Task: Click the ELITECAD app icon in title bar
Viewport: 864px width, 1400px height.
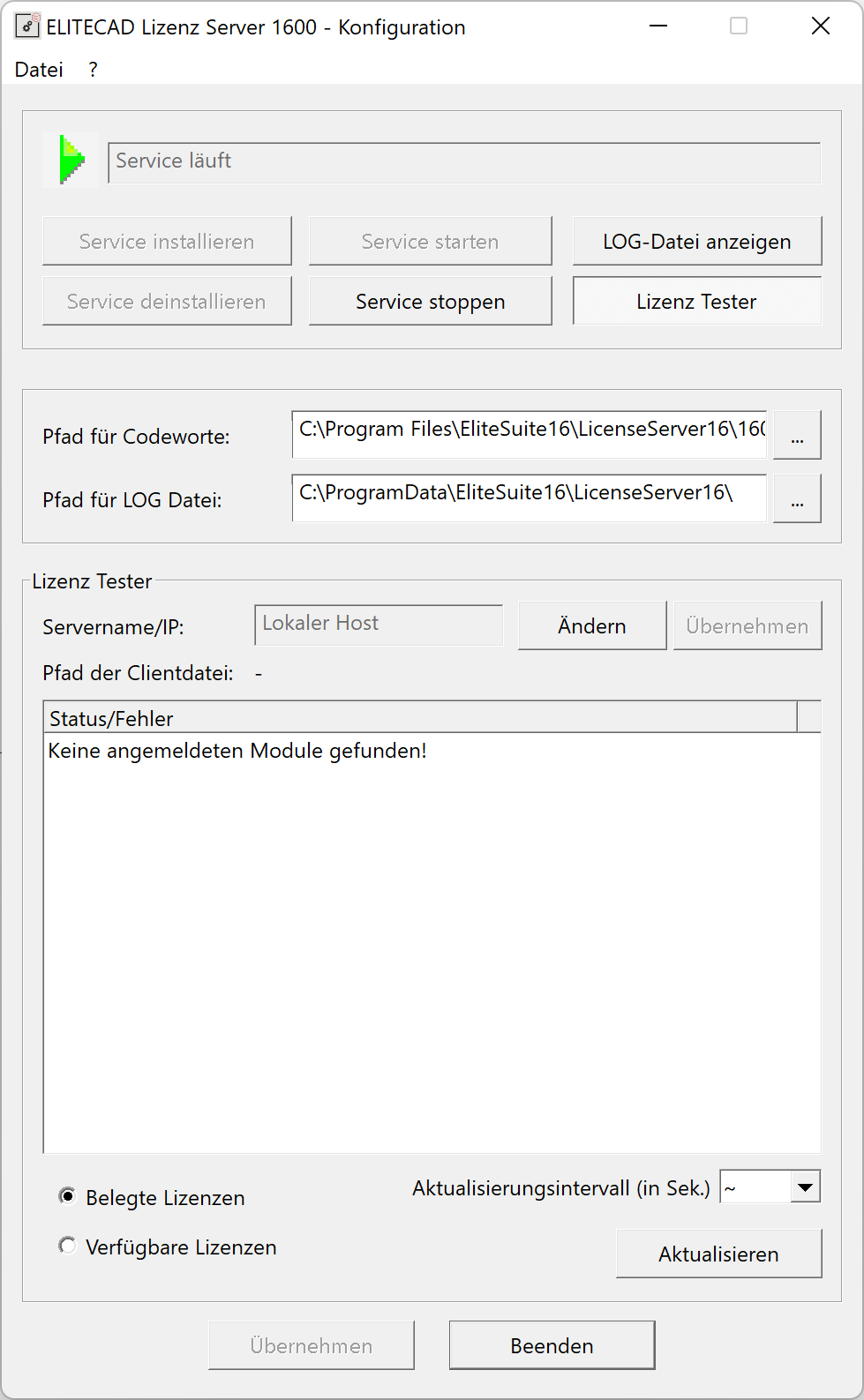Action: click(x=27, y=26)
